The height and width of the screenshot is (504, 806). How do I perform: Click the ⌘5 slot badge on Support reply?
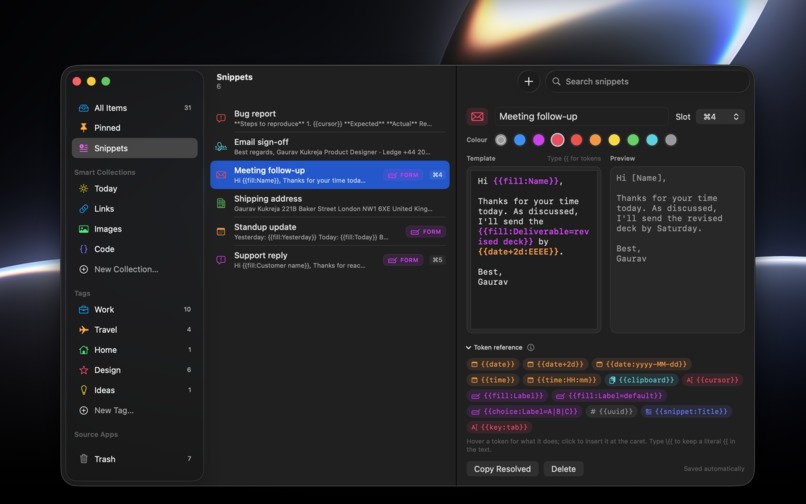click(437, 260)
